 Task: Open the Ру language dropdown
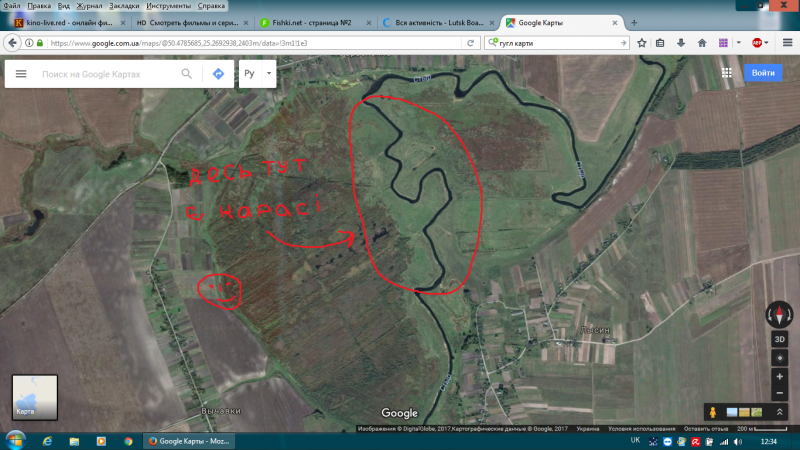pos(256,74)
